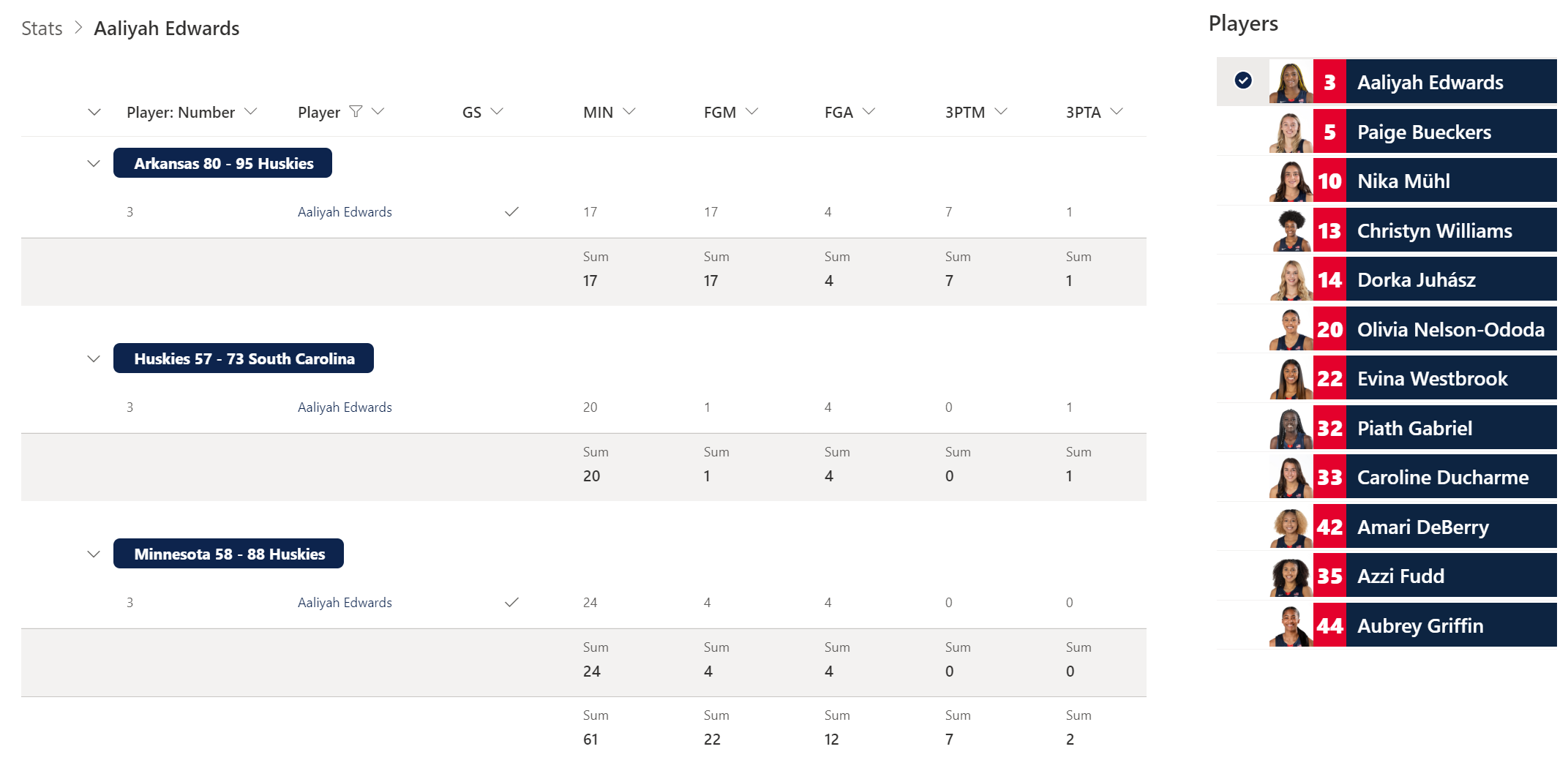Click the red number 42 badge
The width and height of the screenshot is (1568, 771).
pyautogui.click(x=1329, y=527)
